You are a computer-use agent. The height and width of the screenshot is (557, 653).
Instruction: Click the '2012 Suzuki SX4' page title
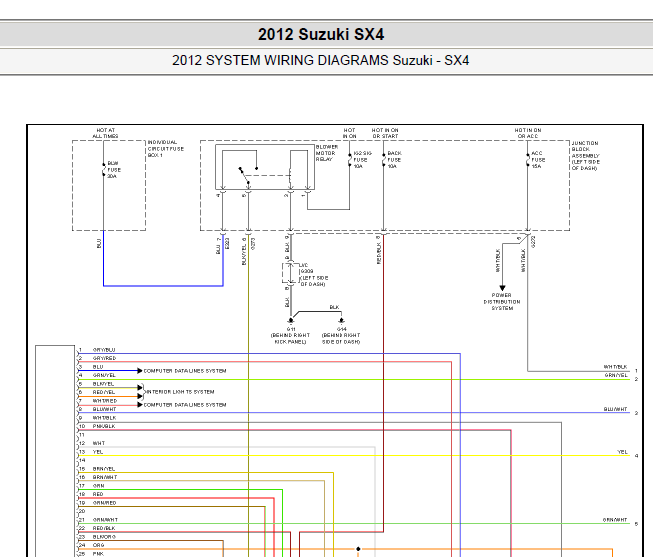tap(321, 35)
